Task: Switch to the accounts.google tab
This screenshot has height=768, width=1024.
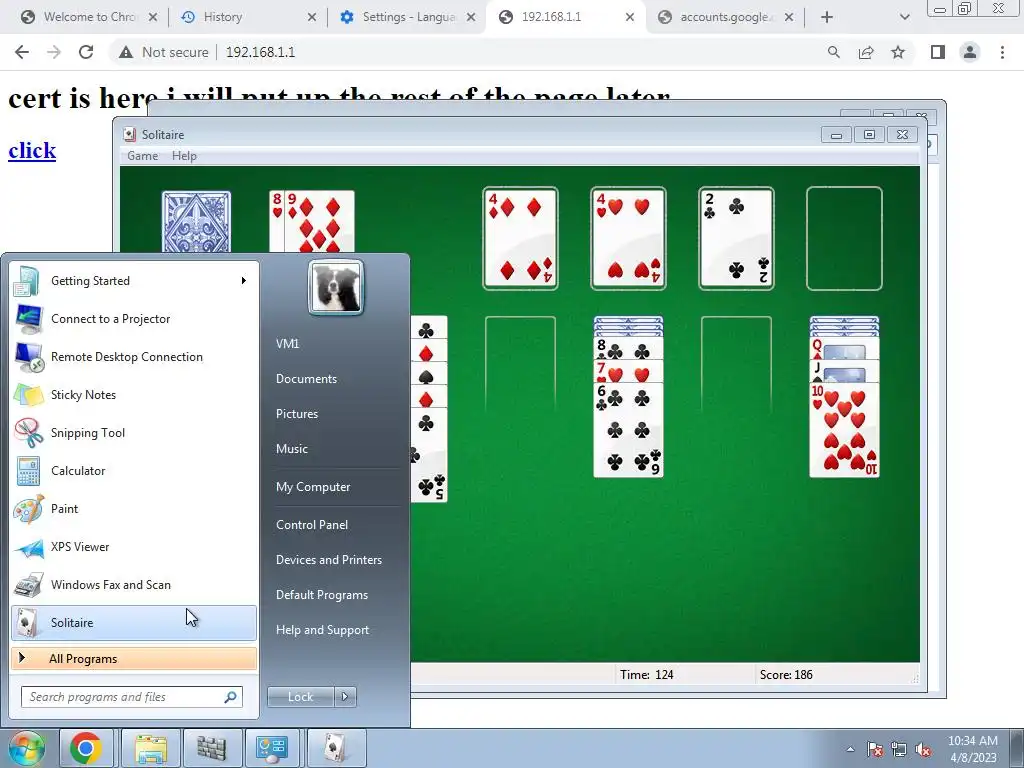Action: pos(725,17)
